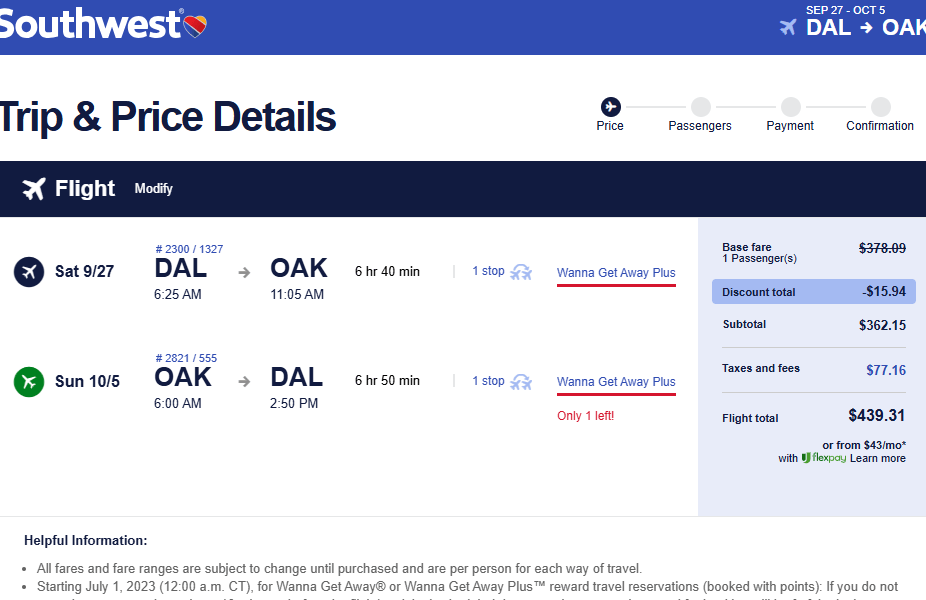The width and height of the screenshot is (926, 600).
Task: Select the Payment step circle
Action: (x=790, y=107)
